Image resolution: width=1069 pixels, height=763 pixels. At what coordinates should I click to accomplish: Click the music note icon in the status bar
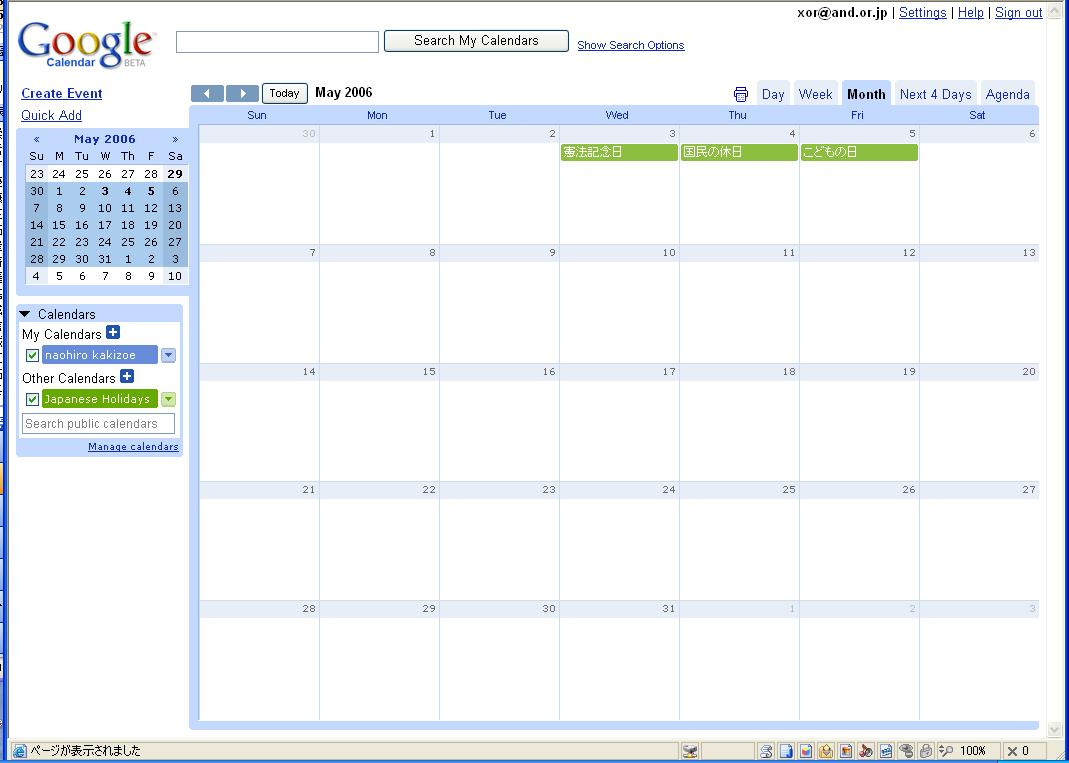(x=866, y=751)
